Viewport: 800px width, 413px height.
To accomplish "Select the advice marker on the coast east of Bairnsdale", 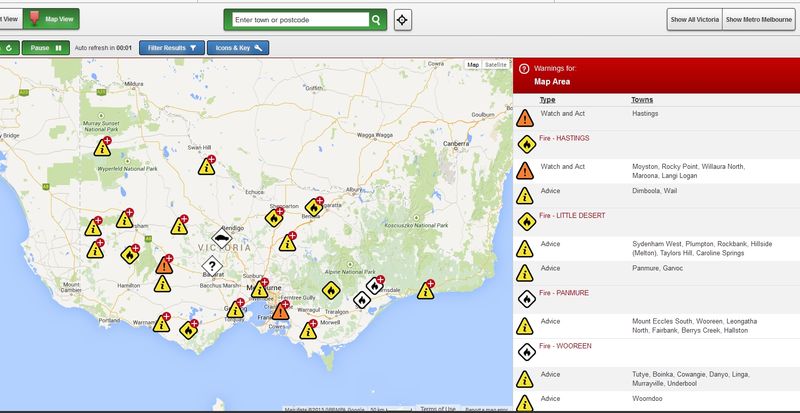I will [x=425, y=291].
